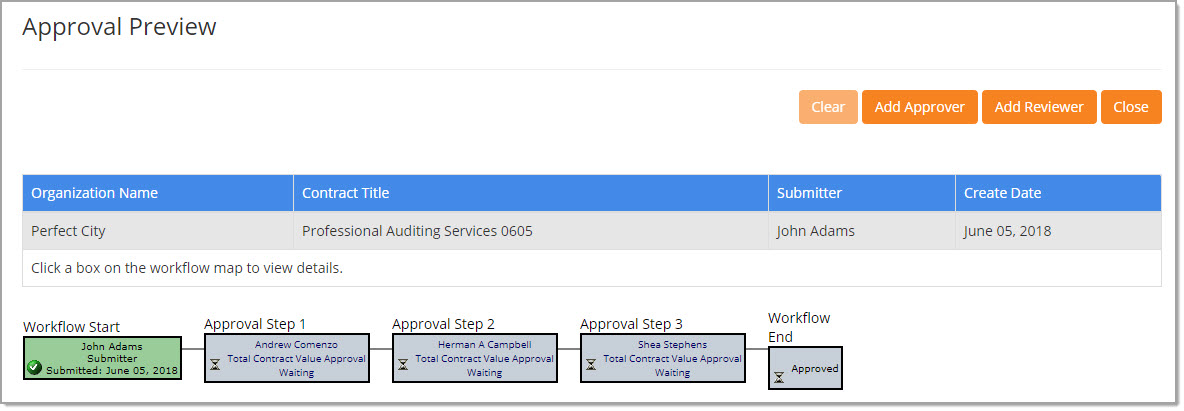1184x411 pixels.
Task: Click the Approval Step 3 label
Action: 631,324
